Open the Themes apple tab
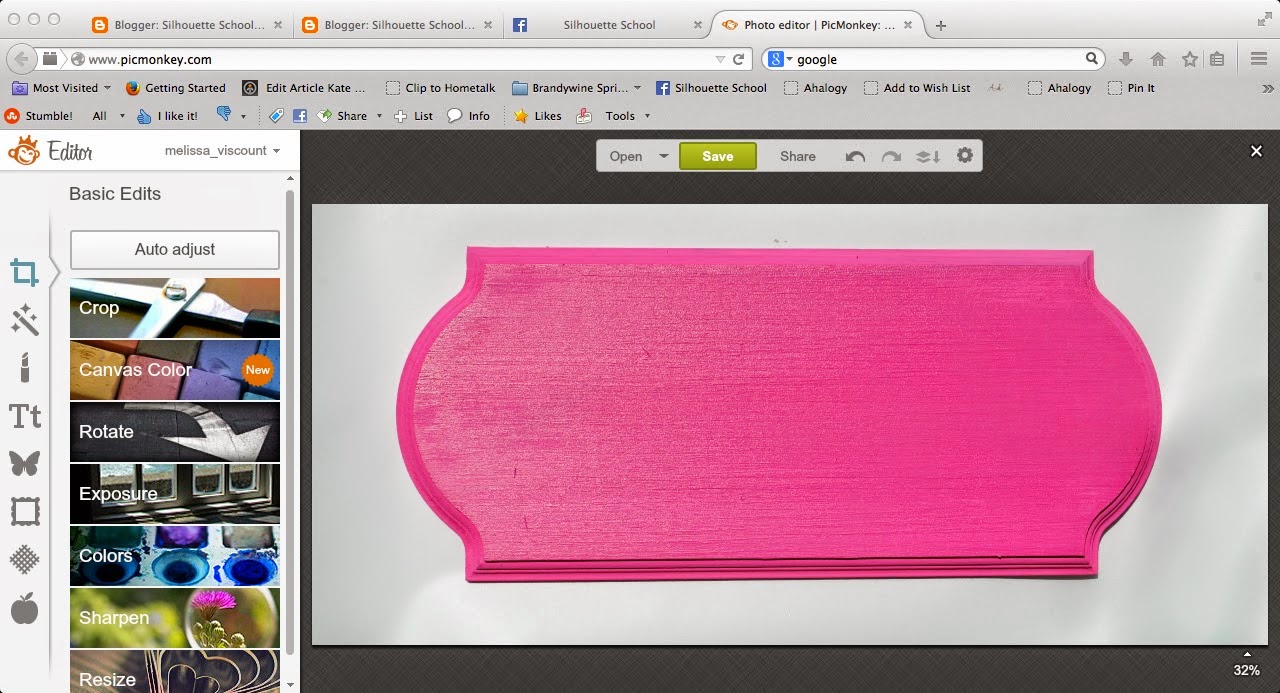The height and width of the screenshot is (693, 1280). [x=24, y=608]
